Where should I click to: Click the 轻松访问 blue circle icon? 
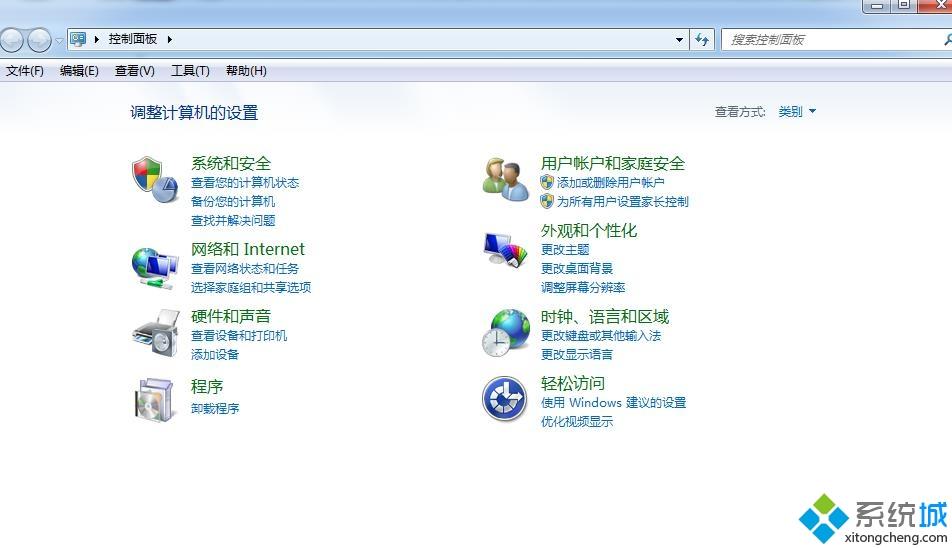coord(505,400)
